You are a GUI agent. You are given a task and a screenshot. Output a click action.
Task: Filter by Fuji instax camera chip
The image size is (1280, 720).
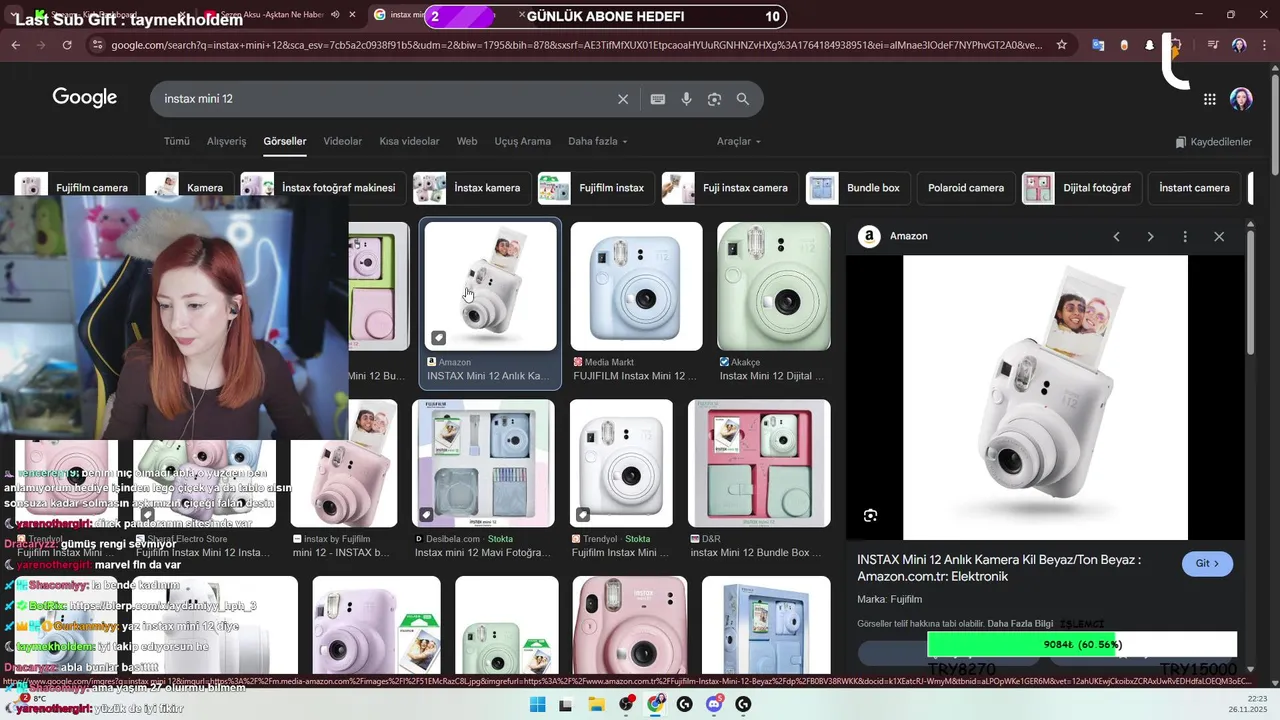(x=730, y=188)
